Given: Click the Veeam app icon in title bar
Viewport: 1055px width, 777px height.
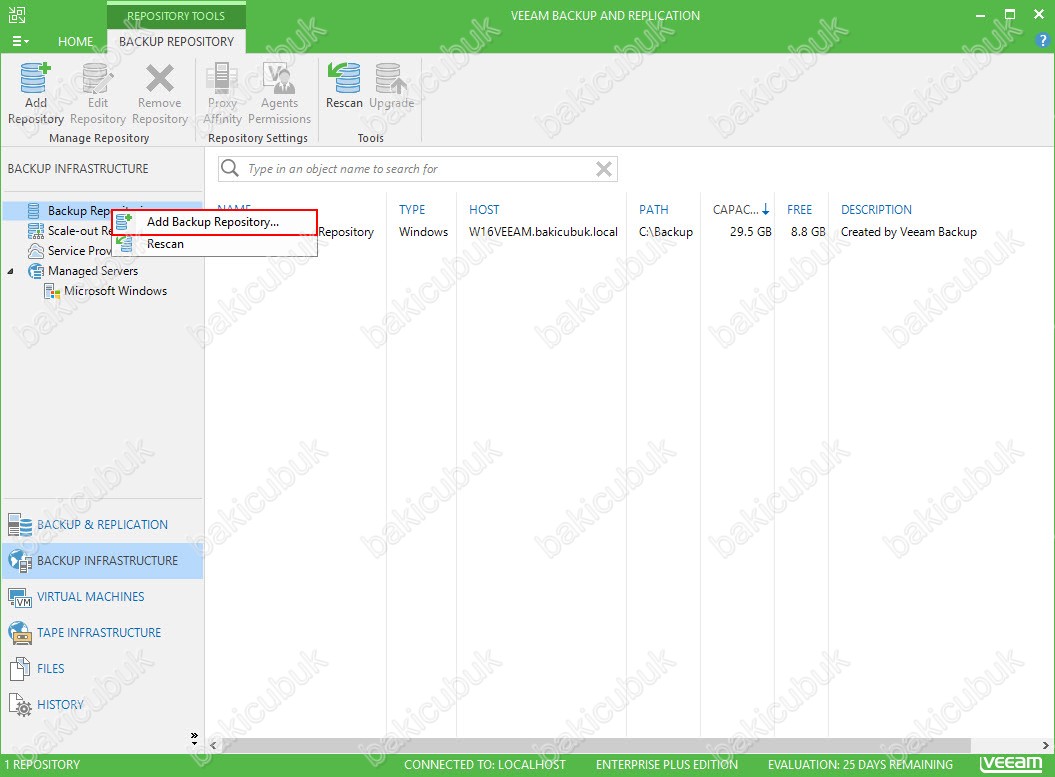Looking at the screenshot, I should (17, 15).
